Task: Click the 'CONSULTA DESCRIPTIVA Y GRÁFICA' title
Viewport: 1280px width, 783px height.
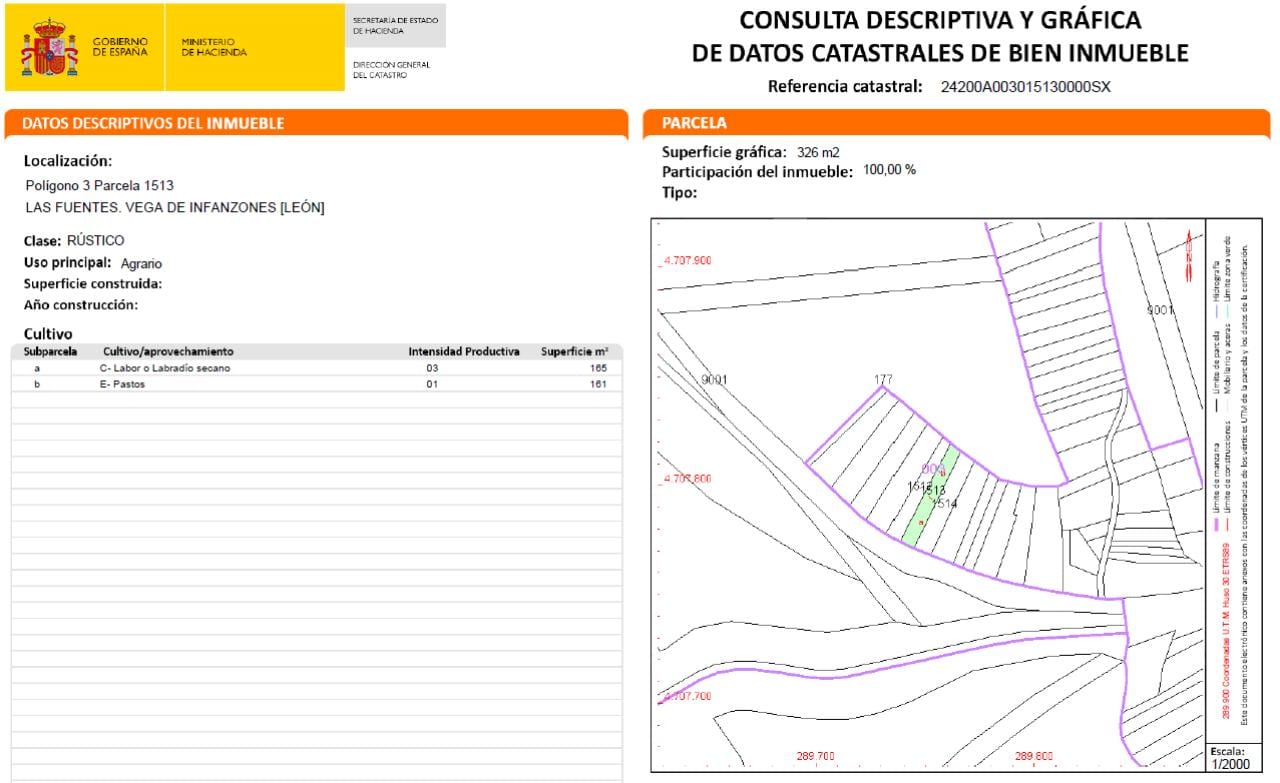Action: pos(940,20)
